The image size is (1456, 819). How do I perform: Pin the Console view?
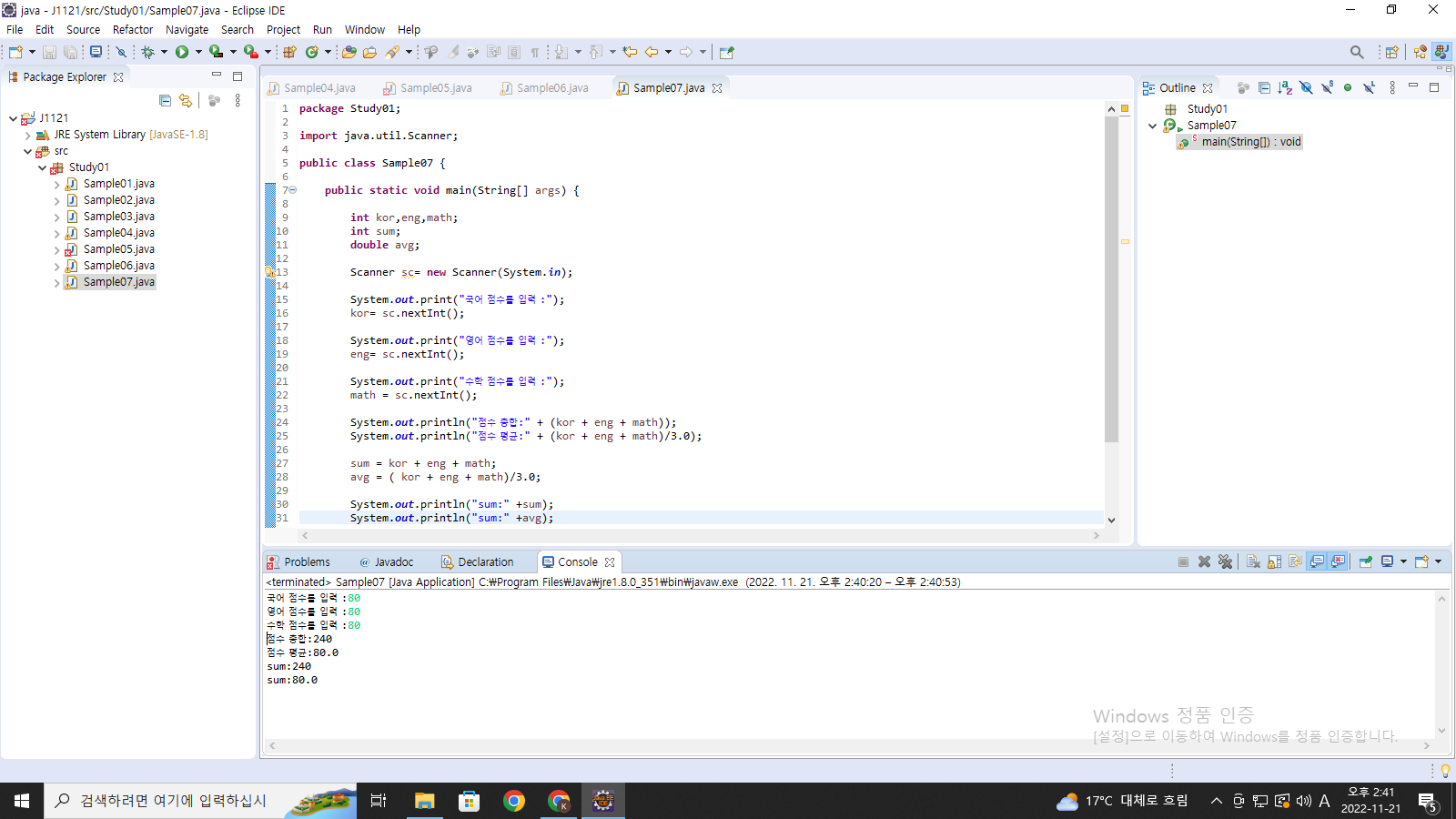tap(1365, 561)
